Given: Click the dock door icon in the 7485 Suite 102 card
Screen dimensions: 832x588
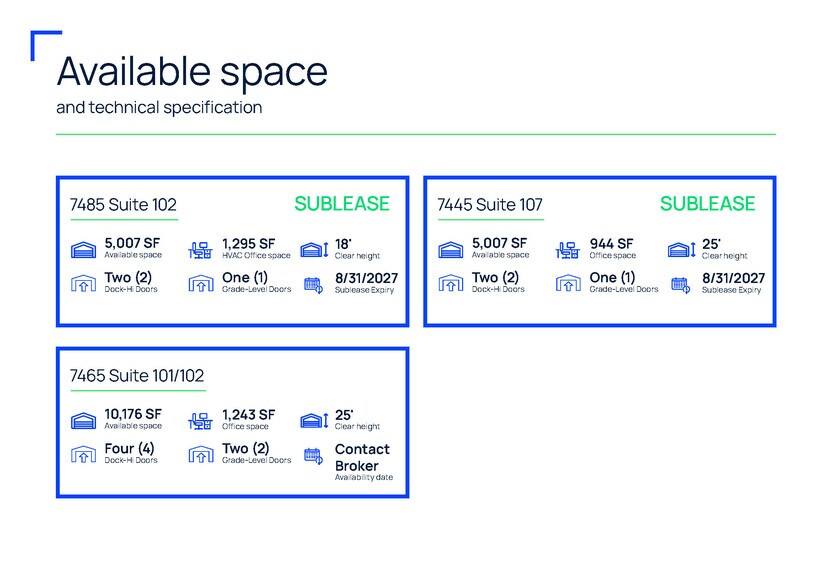Looking at the screenshot, I should tap(83, 283).
